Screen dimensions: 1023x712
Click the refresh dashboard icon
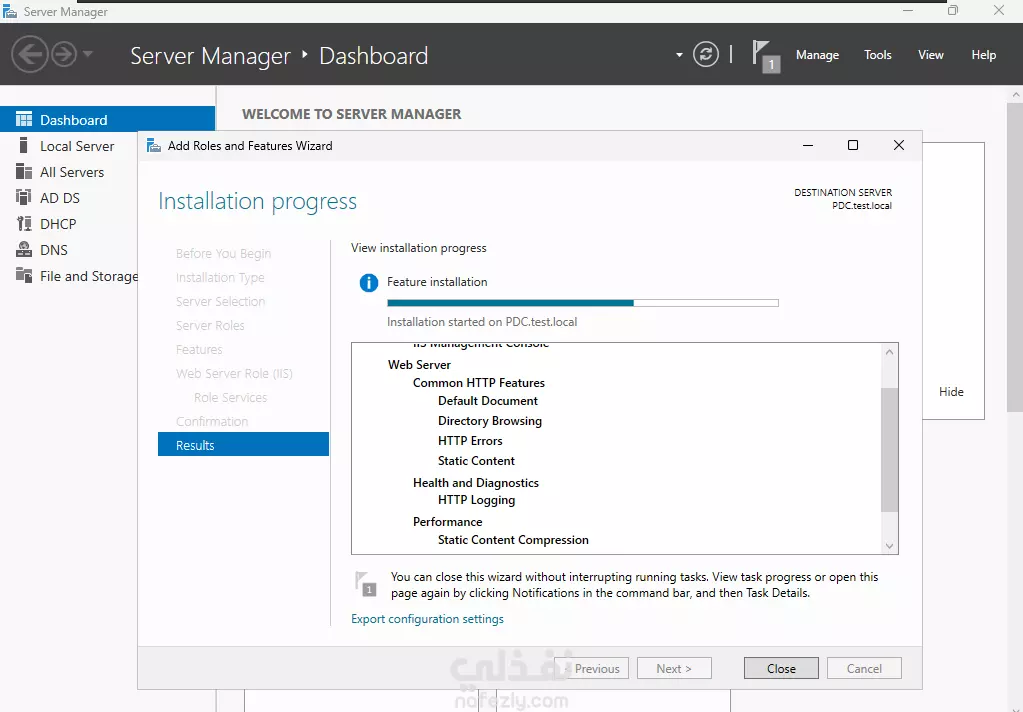coord(706,54)
